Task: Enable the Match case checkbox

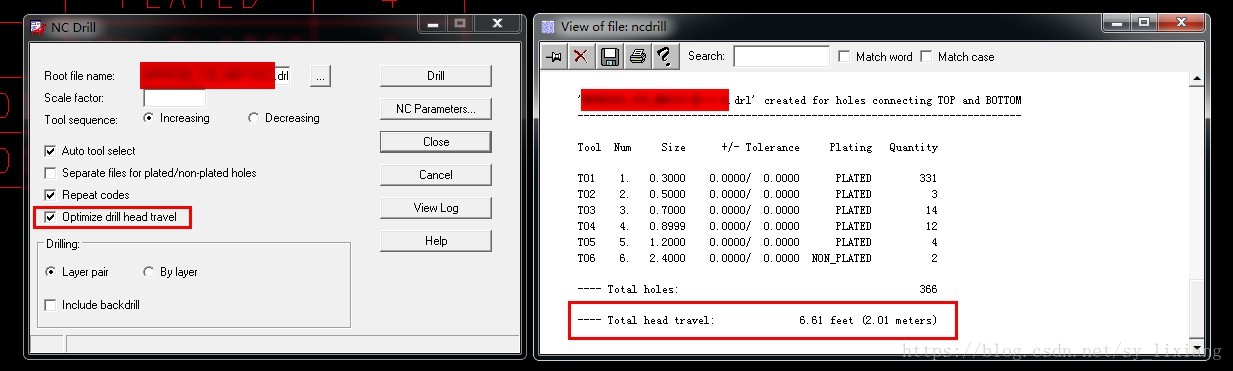Action: click(x=926, y=57)
